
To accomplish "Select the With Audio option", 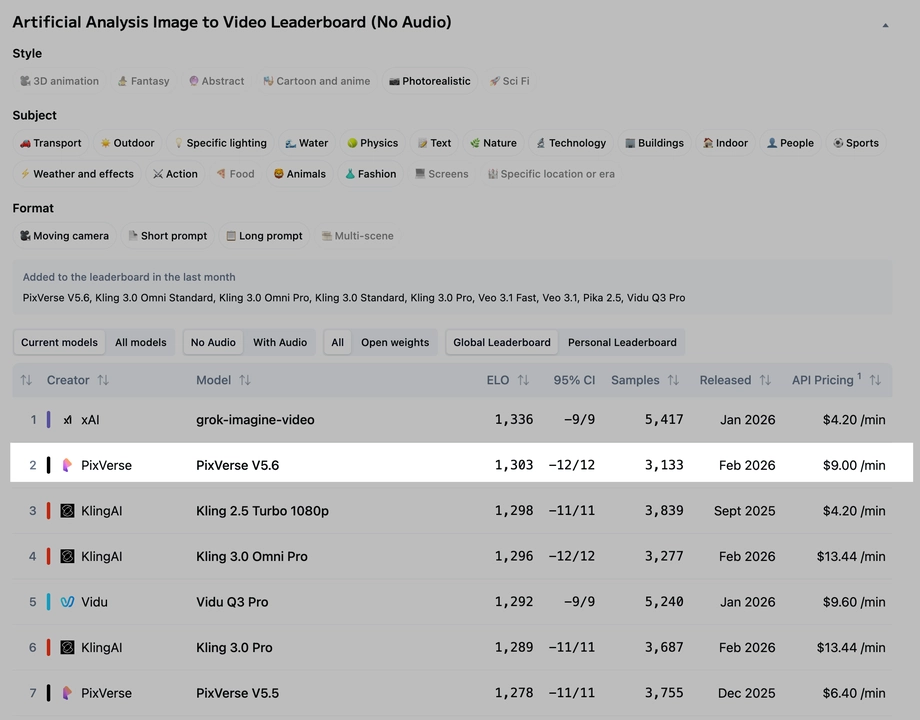I will click(280, 342).
